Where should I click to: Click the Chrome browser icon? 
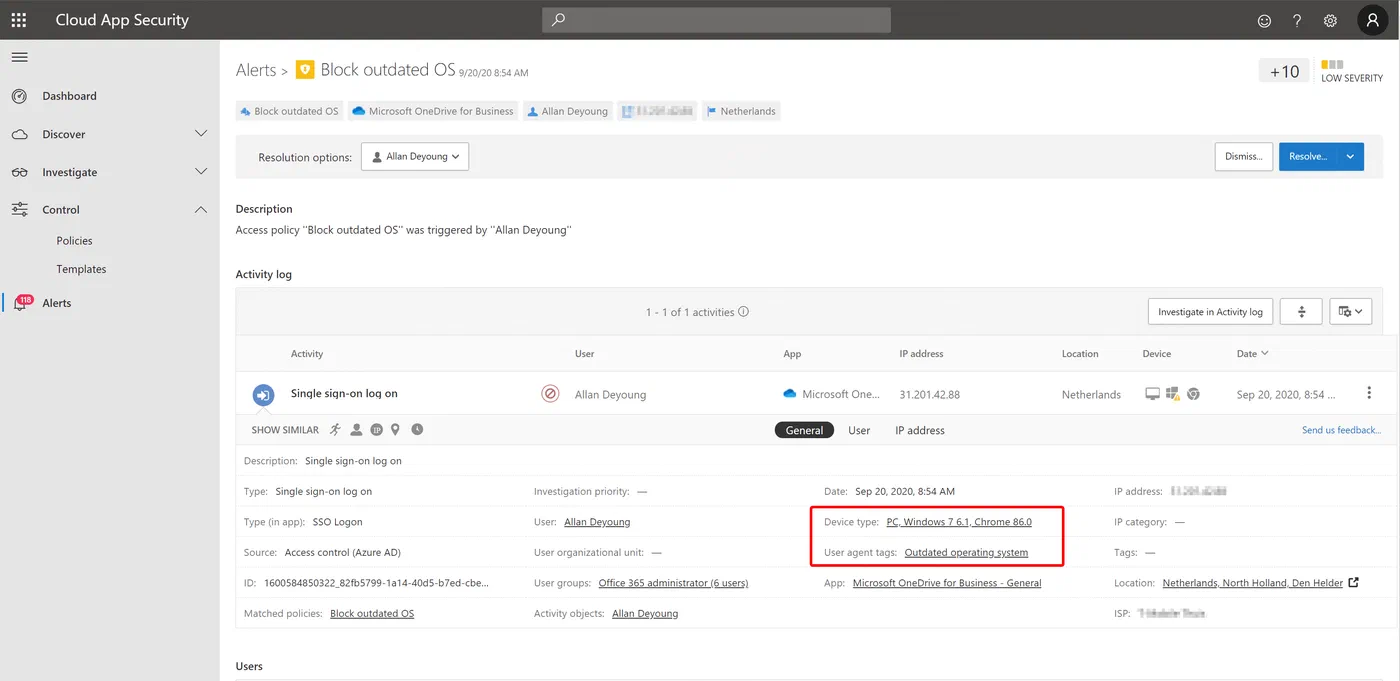1193,394
